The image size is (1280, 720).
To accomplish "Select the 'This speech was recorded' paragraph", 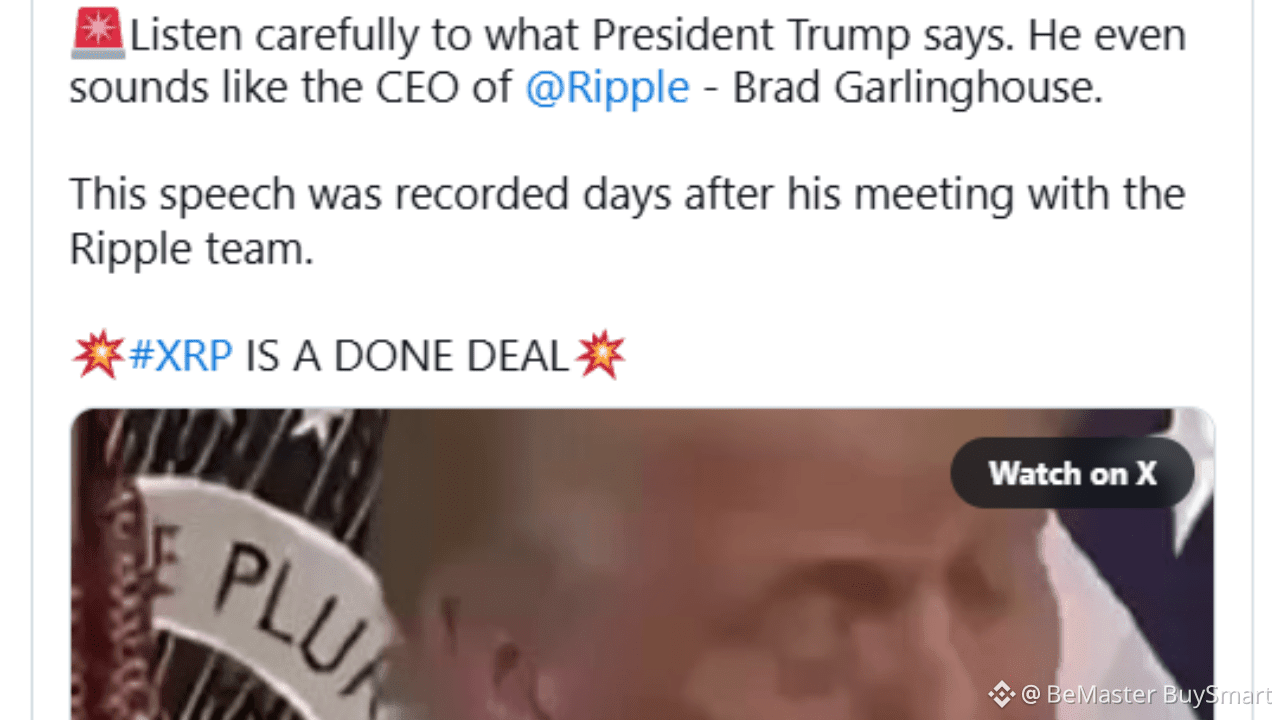I will (627, 221).
